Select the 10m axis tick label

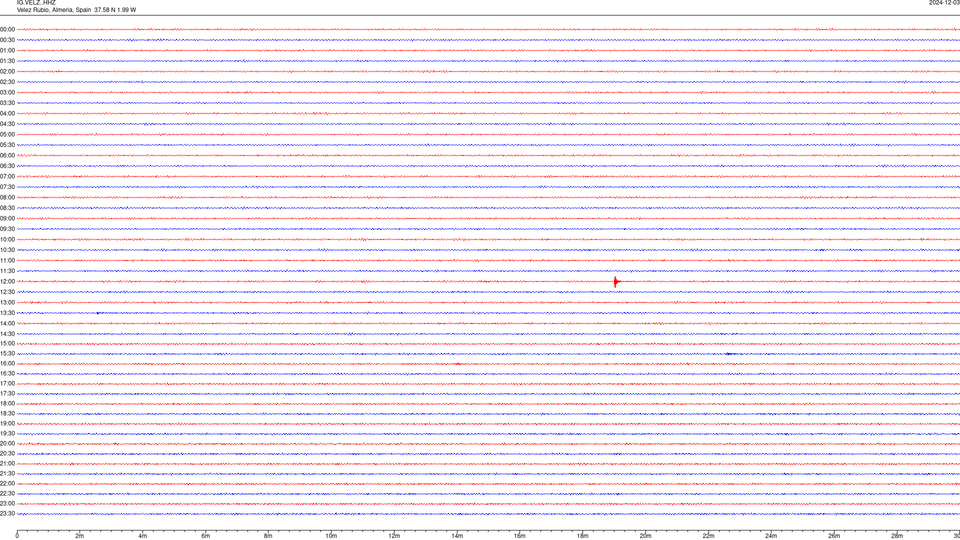pos(331,536)
